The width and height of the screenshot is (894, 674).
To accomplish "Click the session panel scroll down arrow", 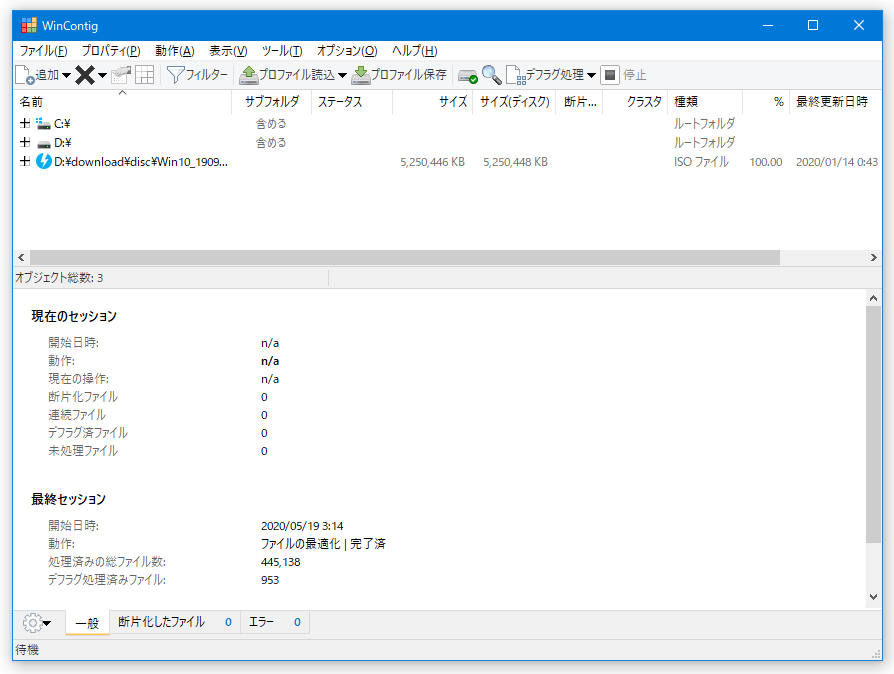I will coord(873,596).
